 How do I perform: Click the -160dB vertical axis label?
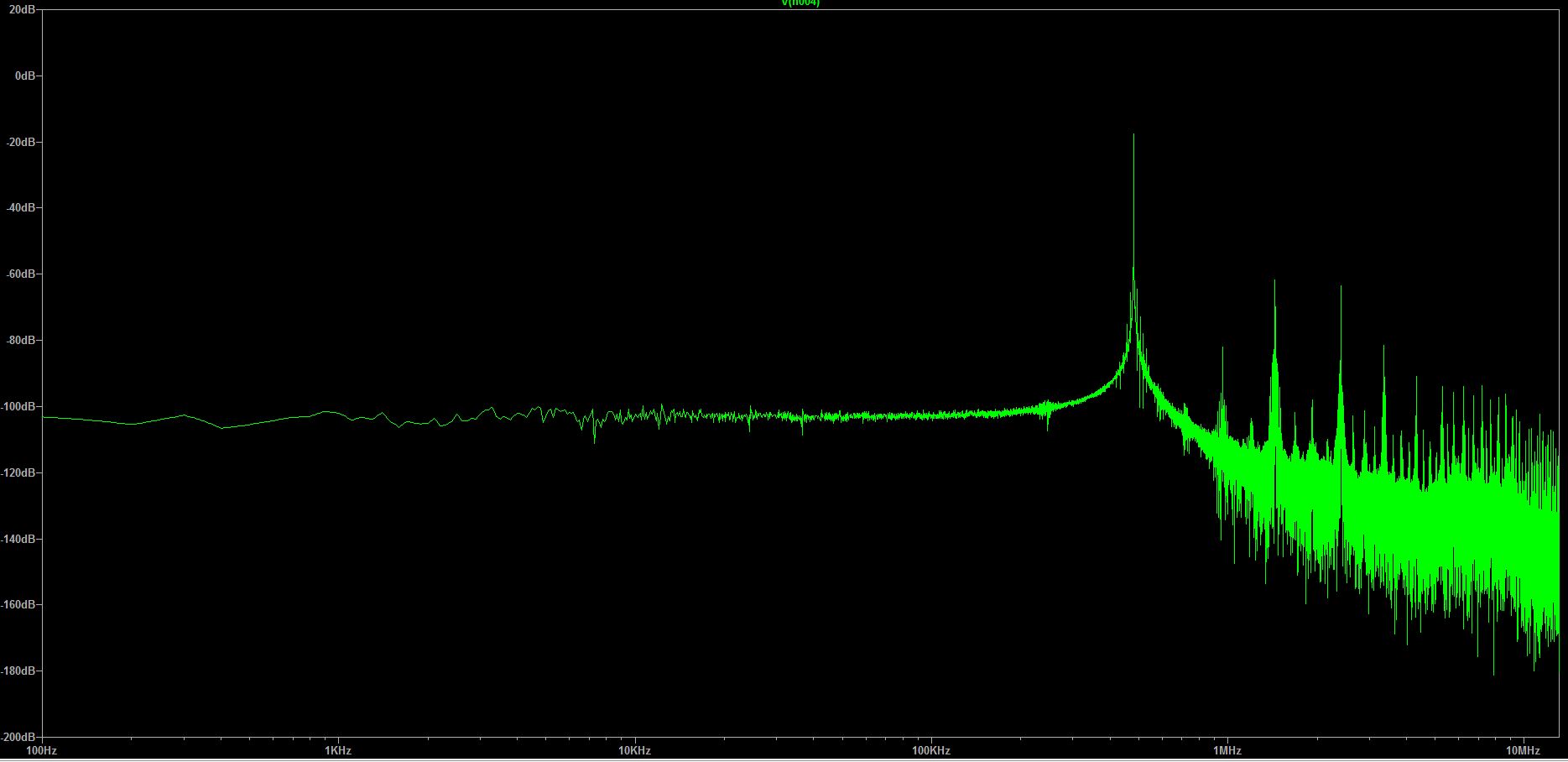18,605
